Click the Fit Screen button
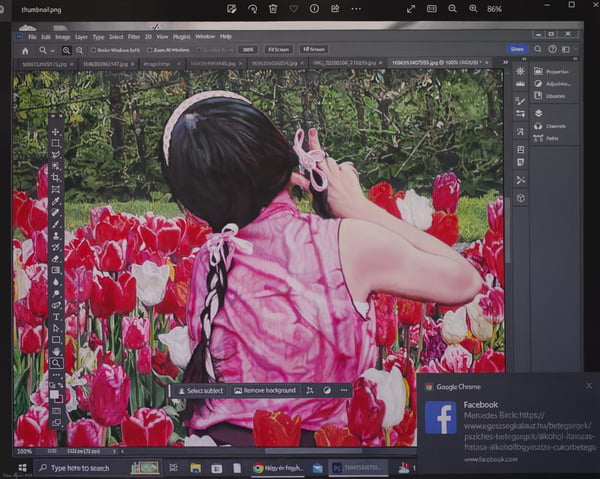The image size is (600, 479). coord(279,50)
